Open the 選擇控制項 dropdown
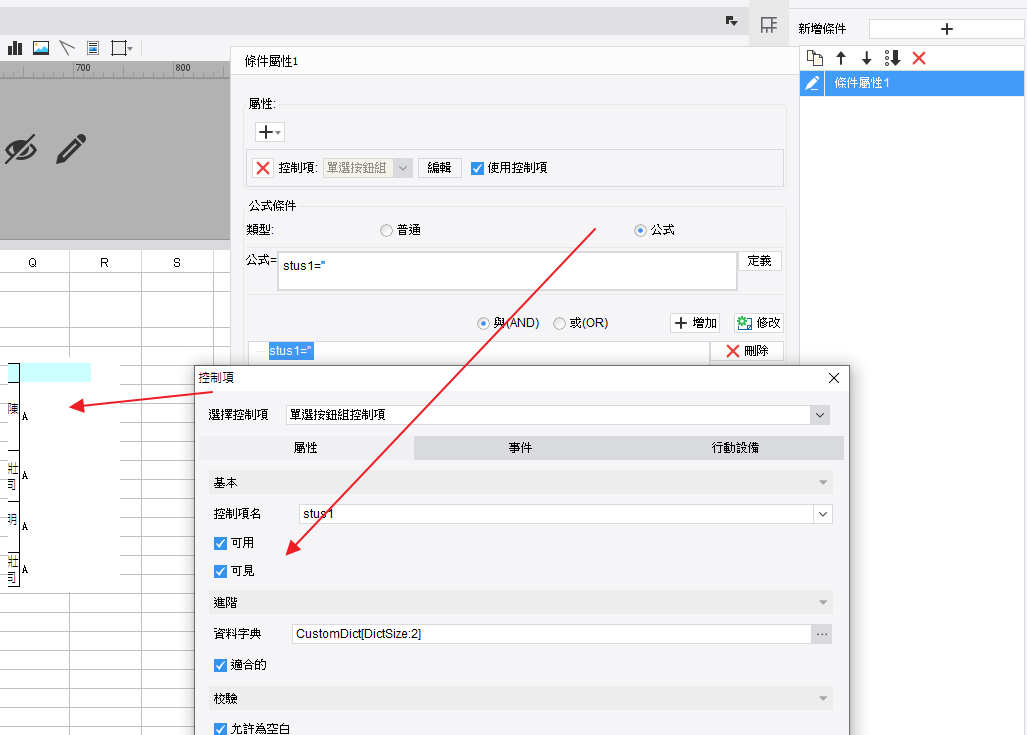Viewport: 1027px width, 735px height. 819,415
